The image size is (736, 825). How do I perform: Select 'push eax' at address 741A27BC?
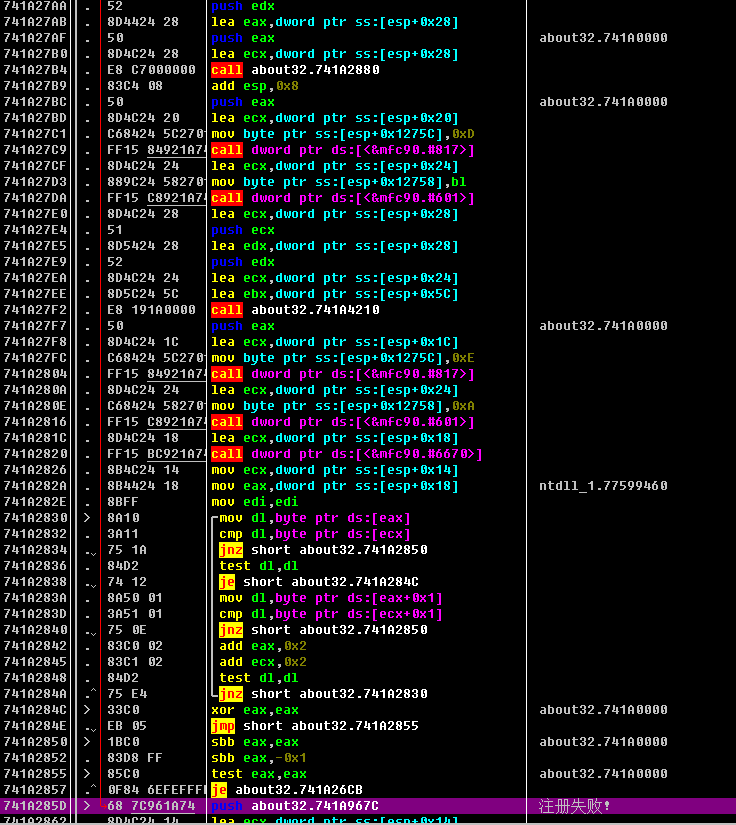(243, 102)
